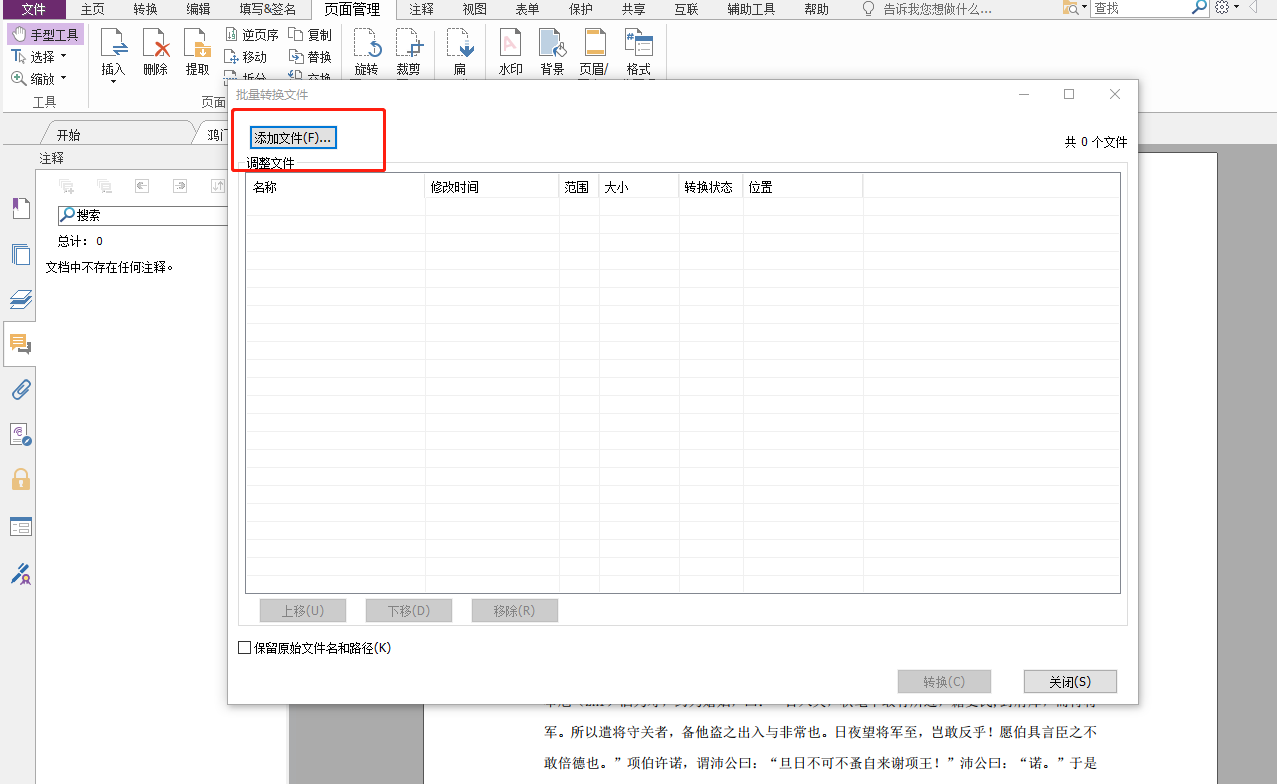Select the 插入 page tool
This screenshot has height=784, width=1277.
coord(113,50)
